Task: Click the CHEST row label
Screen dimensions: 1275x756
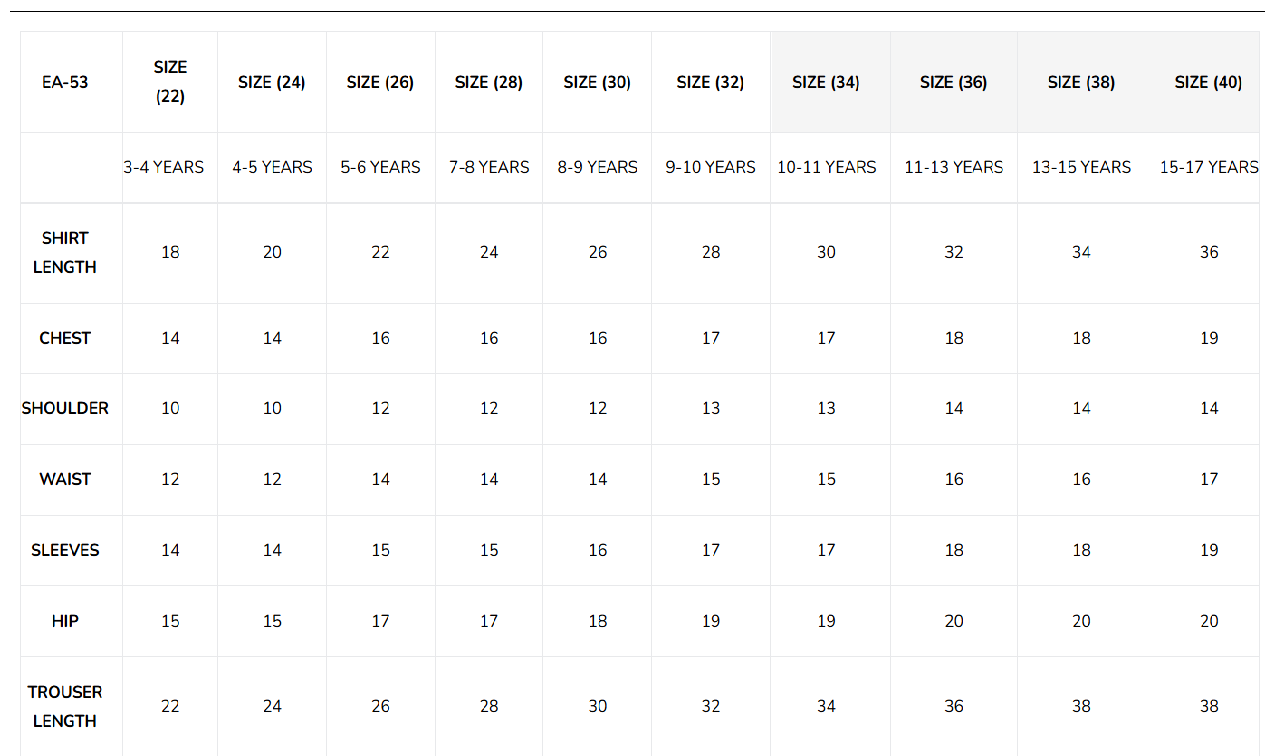Action: pos(65,338)
